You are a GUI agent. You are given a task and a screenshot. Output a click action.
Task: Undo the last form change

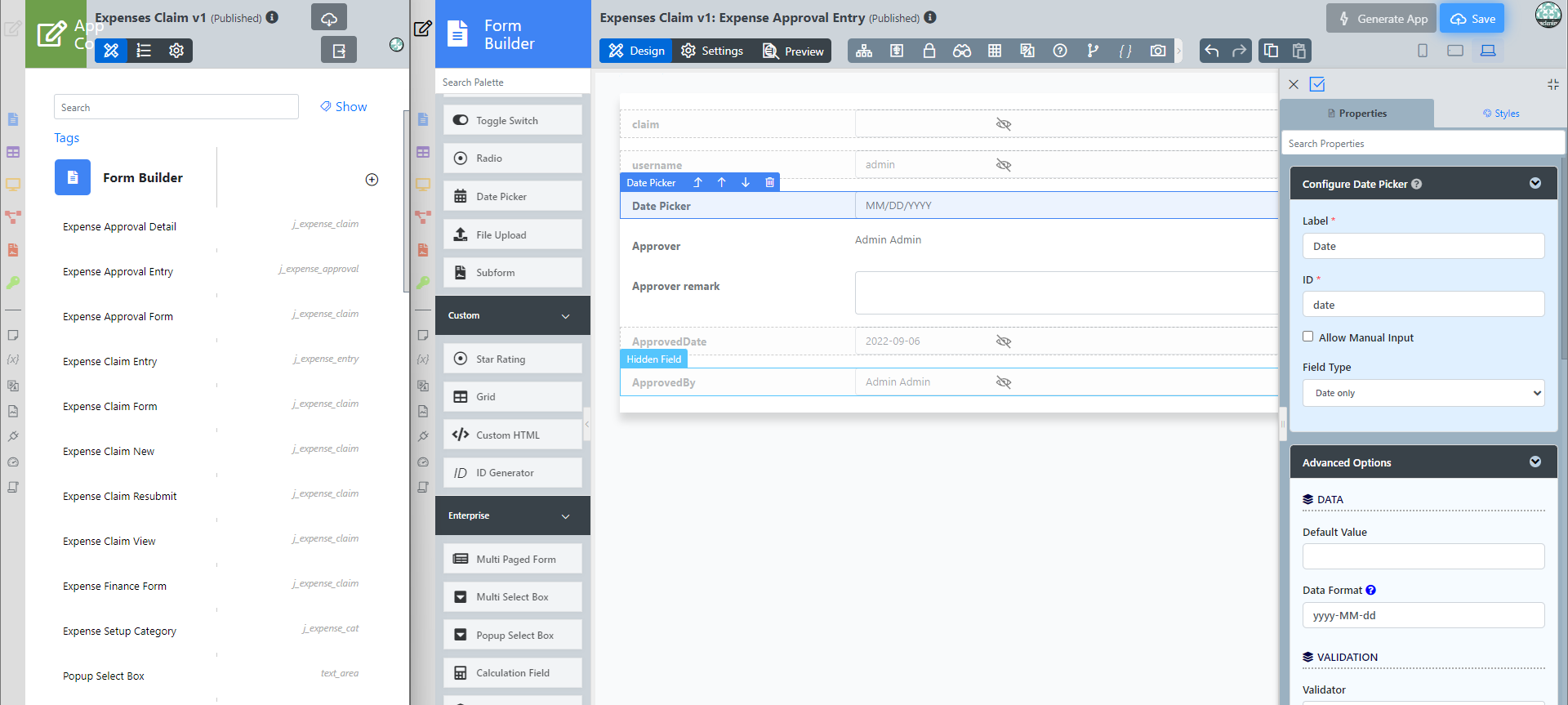click(1212, 51)
